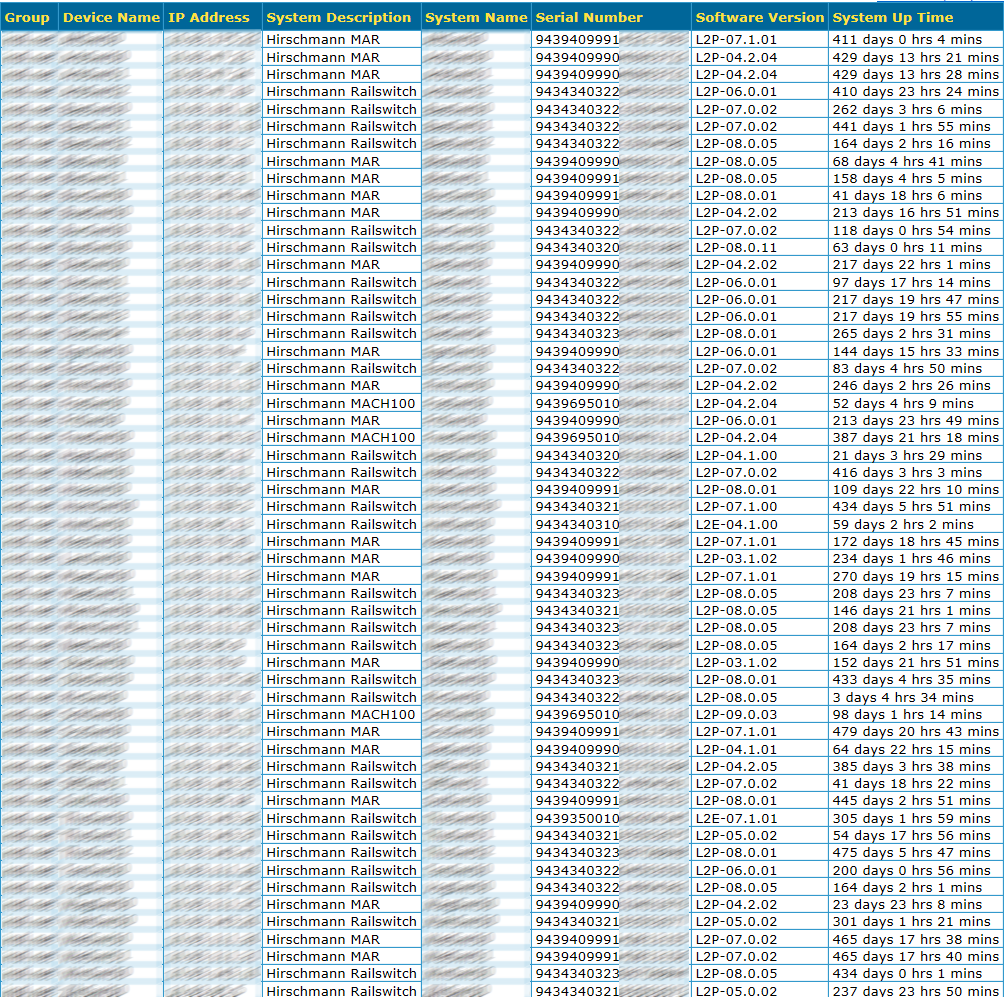
Task: Select serial number starting '9434340310'
Action: 578,524
